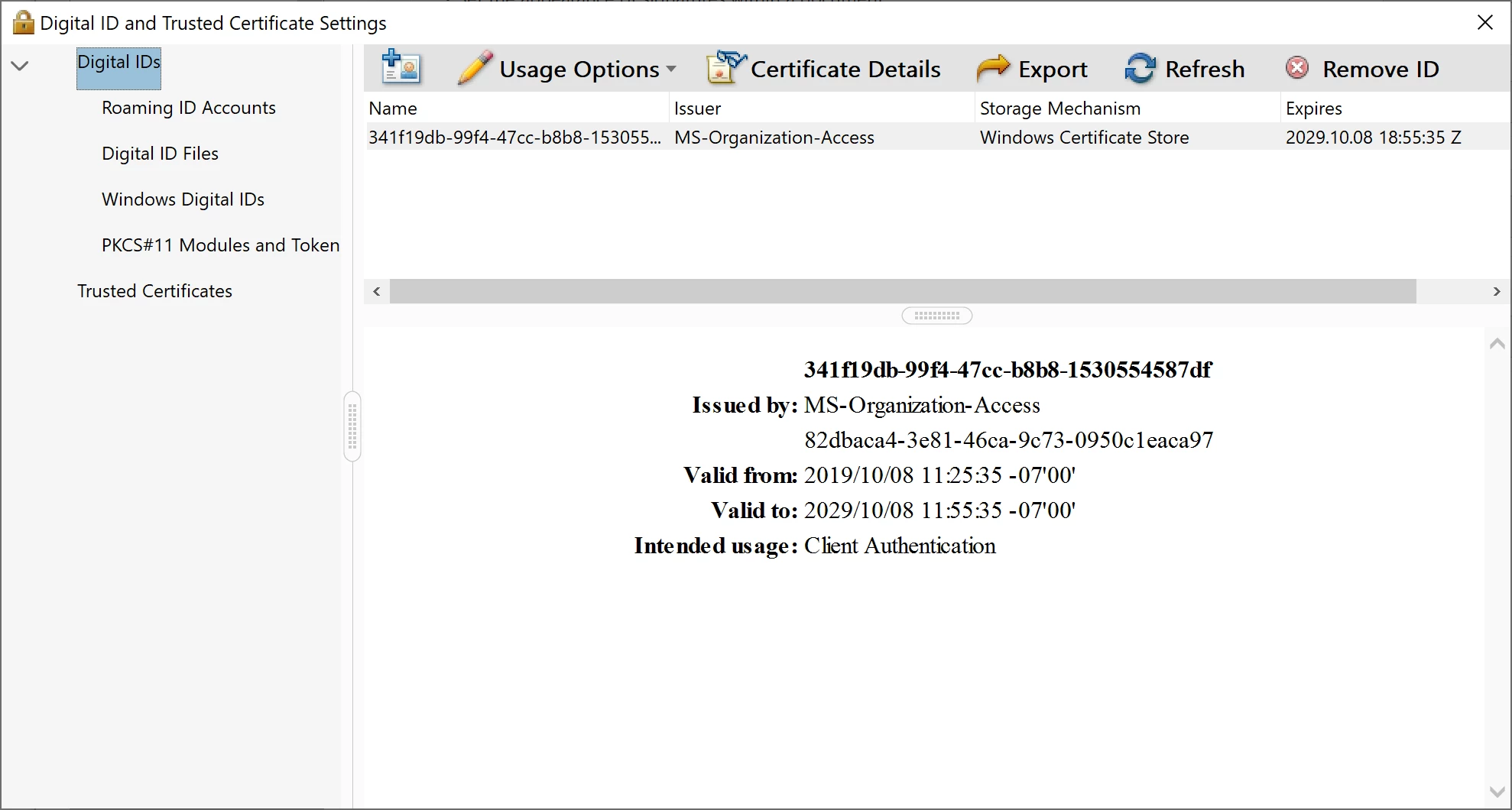Click the Windows Certificate Store cell
1512x810 pixels.
click(x=1084, y=138)
